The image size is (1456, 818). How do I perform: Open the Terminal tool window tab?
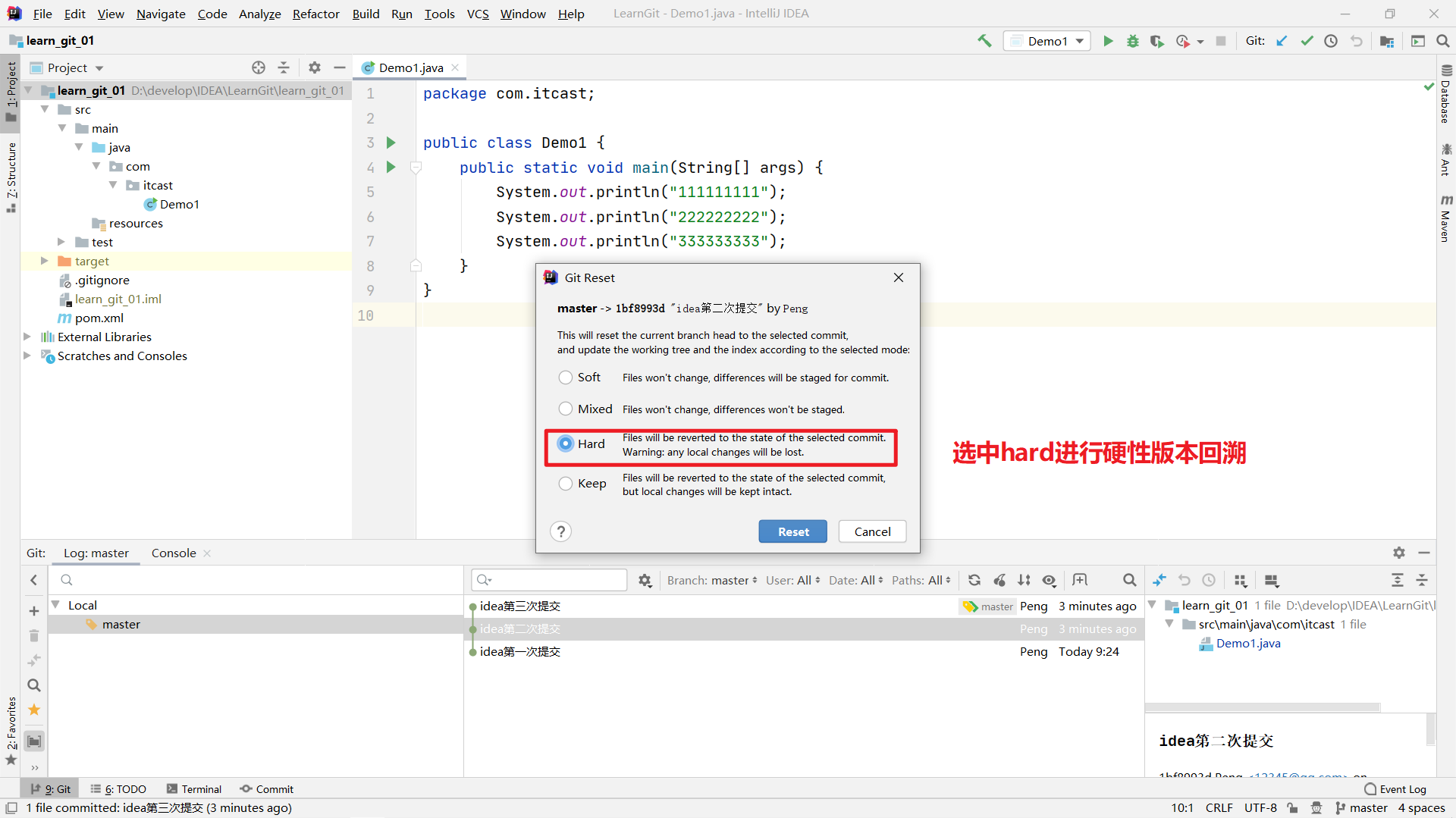tap(194, 789)
